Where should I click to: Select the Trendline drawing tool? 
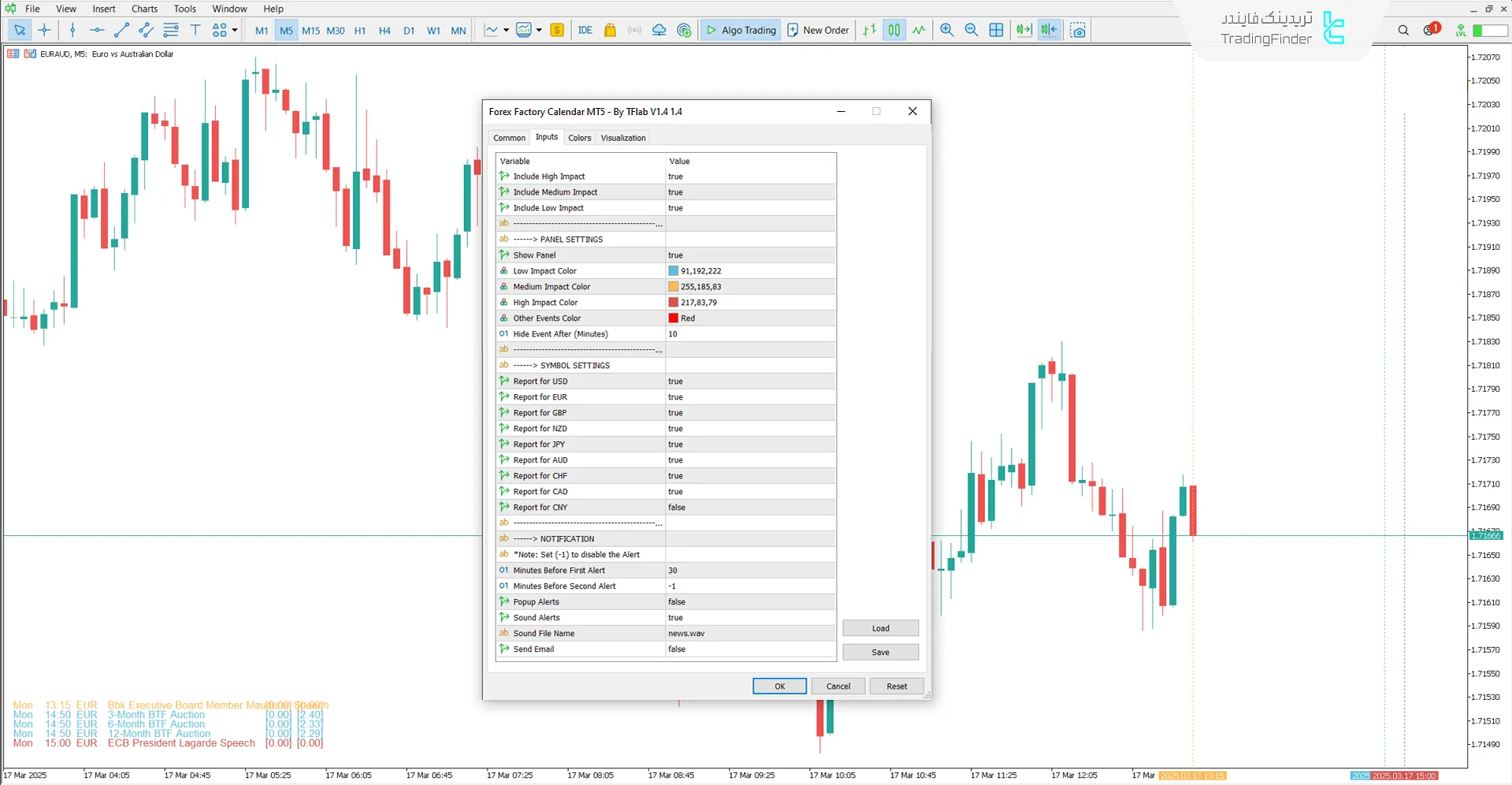point(121,30)
